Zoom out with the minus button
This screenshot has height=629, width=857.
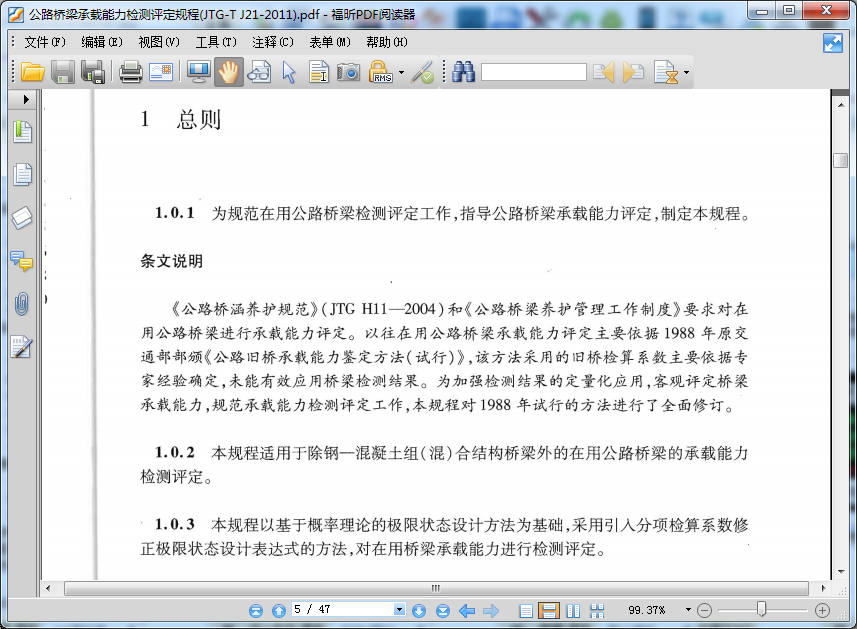[705, 610]
